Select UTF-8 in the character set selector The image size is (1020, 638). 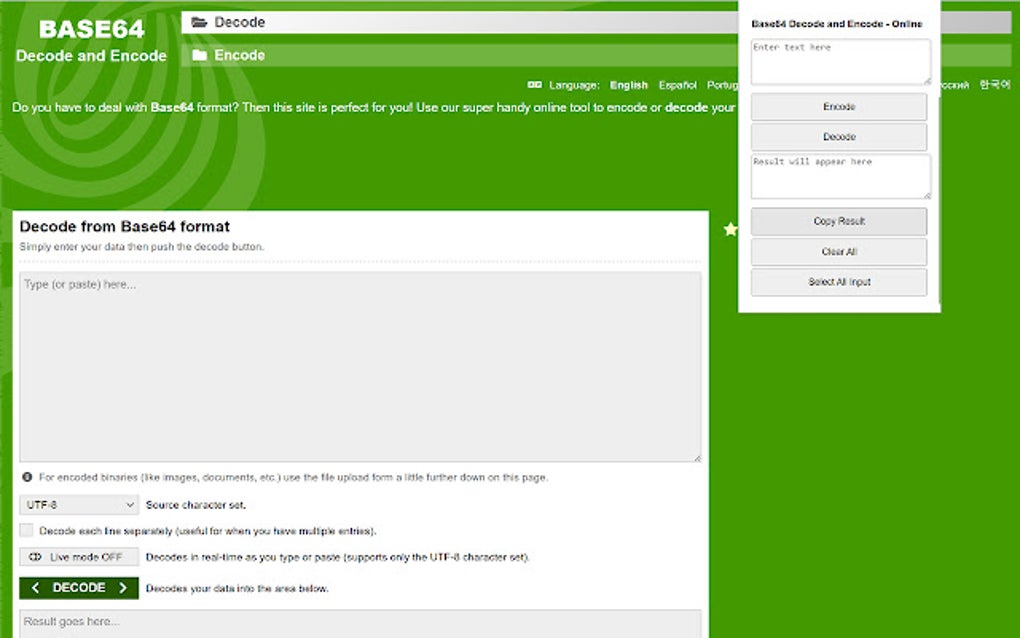pyautogui.click(x=78, y=504)
